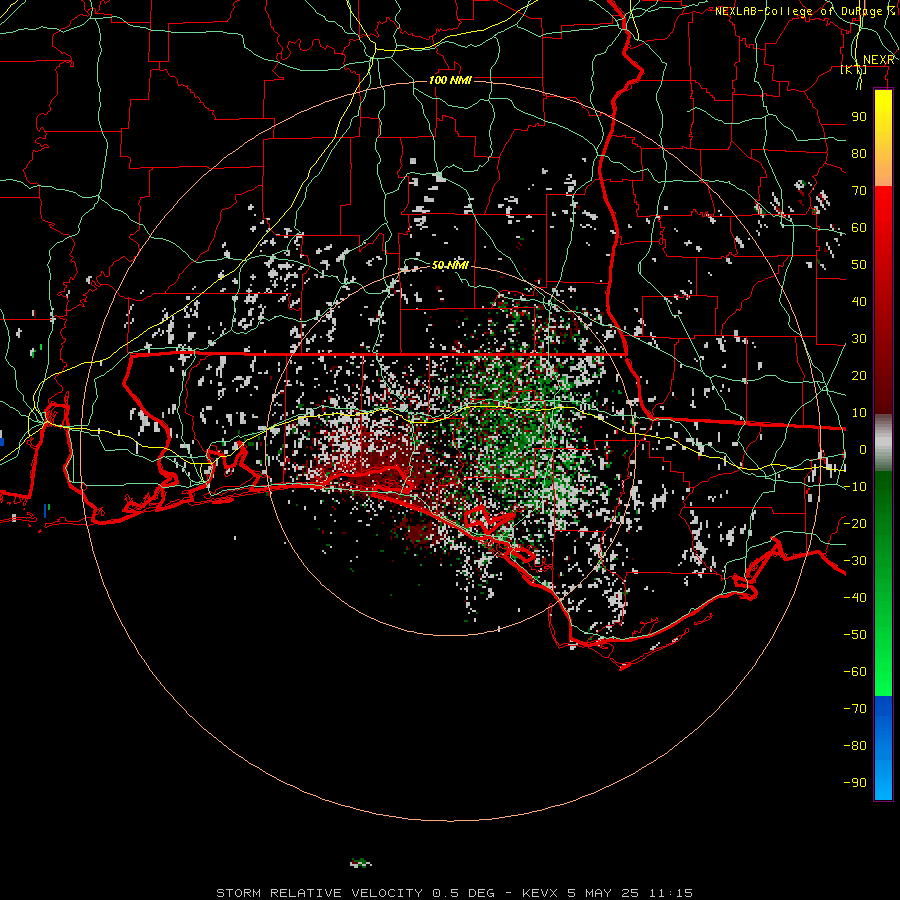Click the 50 value on velocity scale
900x900 pixels.
point(859,265)
